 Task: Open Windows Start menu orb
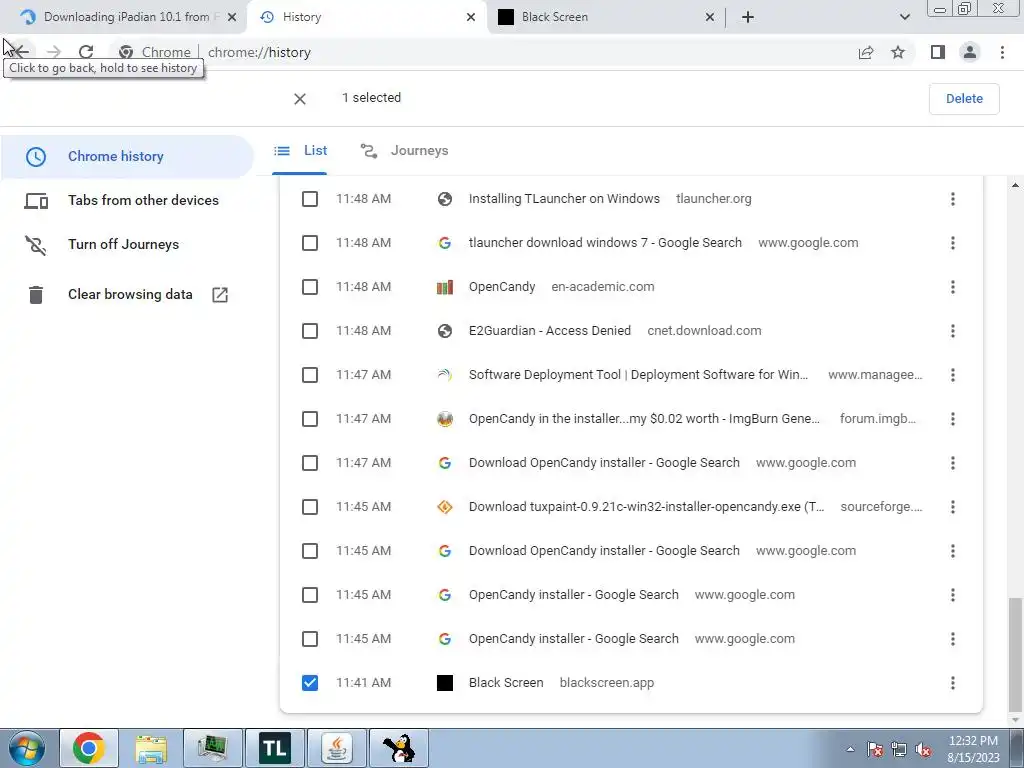click(x=27, y=748)
